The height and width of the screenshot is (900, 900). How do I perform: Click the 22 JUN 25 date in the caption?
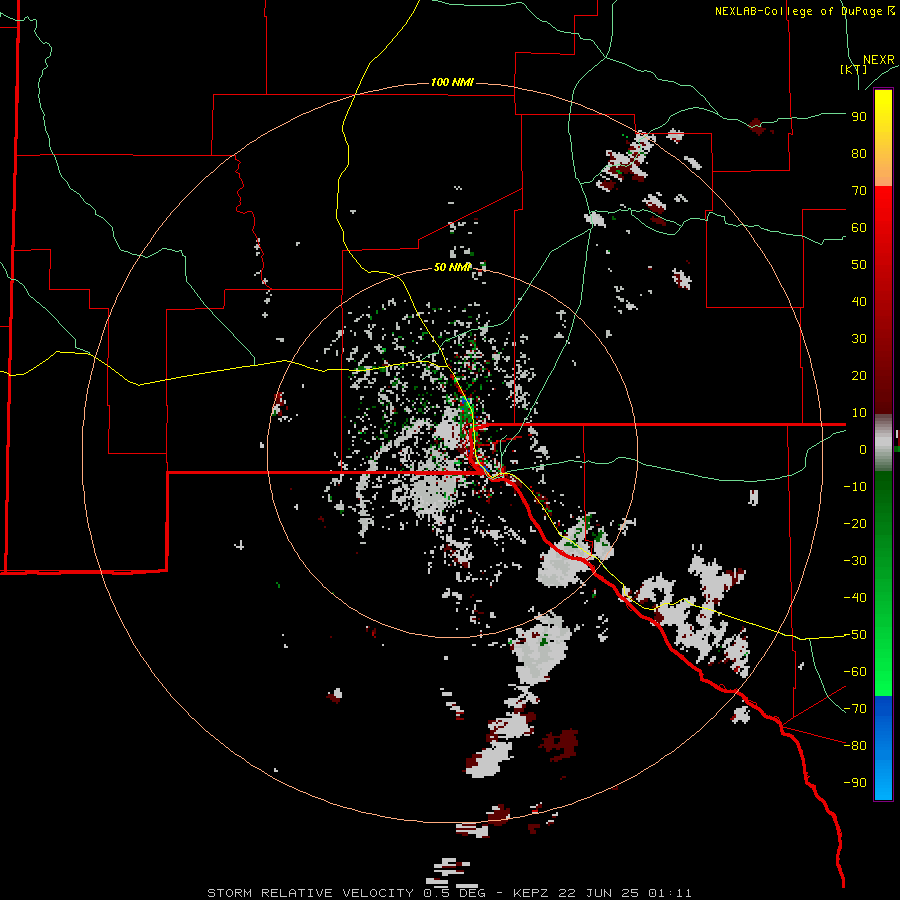pyautogui.click(x=599, y=893)
